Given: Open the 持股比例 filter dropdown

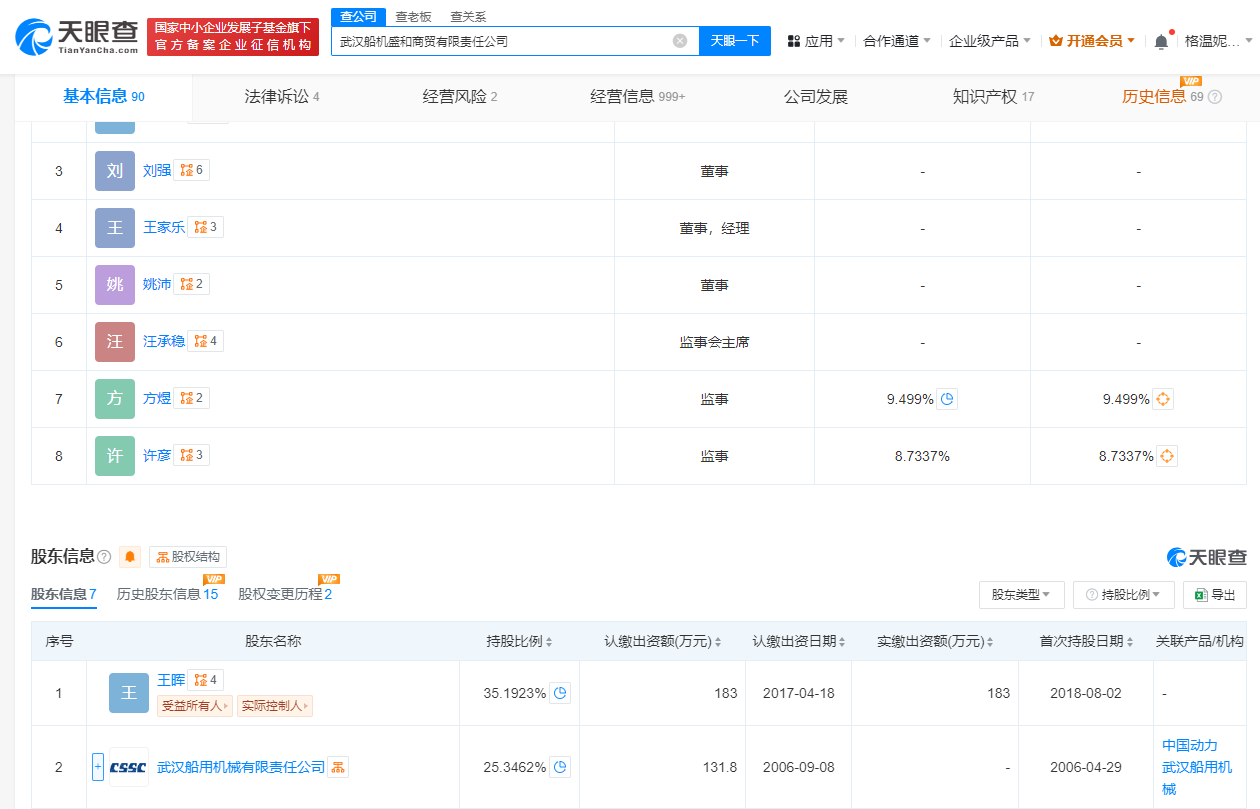Looking at the screenshot, I should (x=1124, y=595).
